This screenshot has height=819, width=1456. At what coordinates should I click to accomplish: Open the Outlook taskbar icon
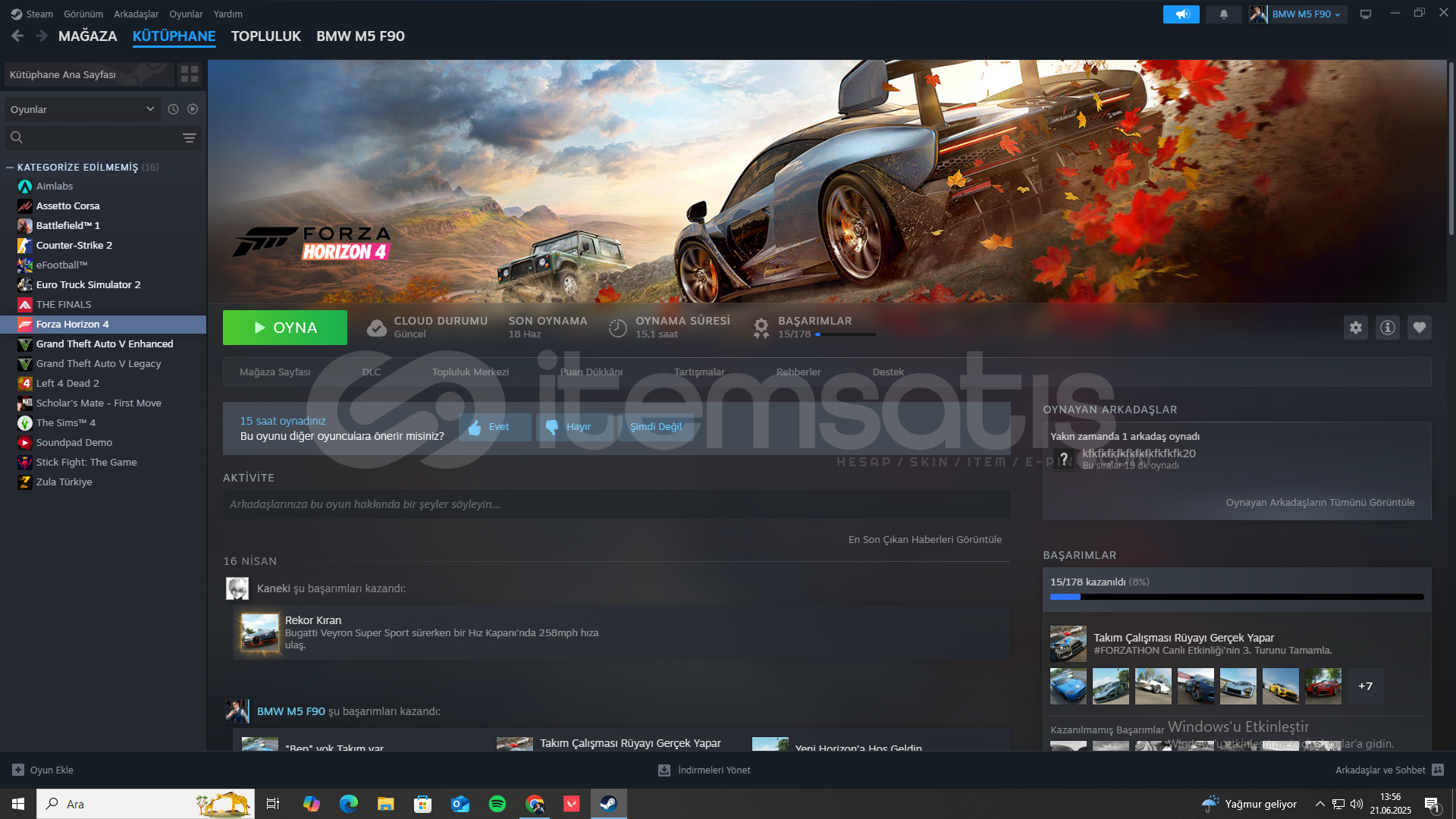(x=460, y=804)
